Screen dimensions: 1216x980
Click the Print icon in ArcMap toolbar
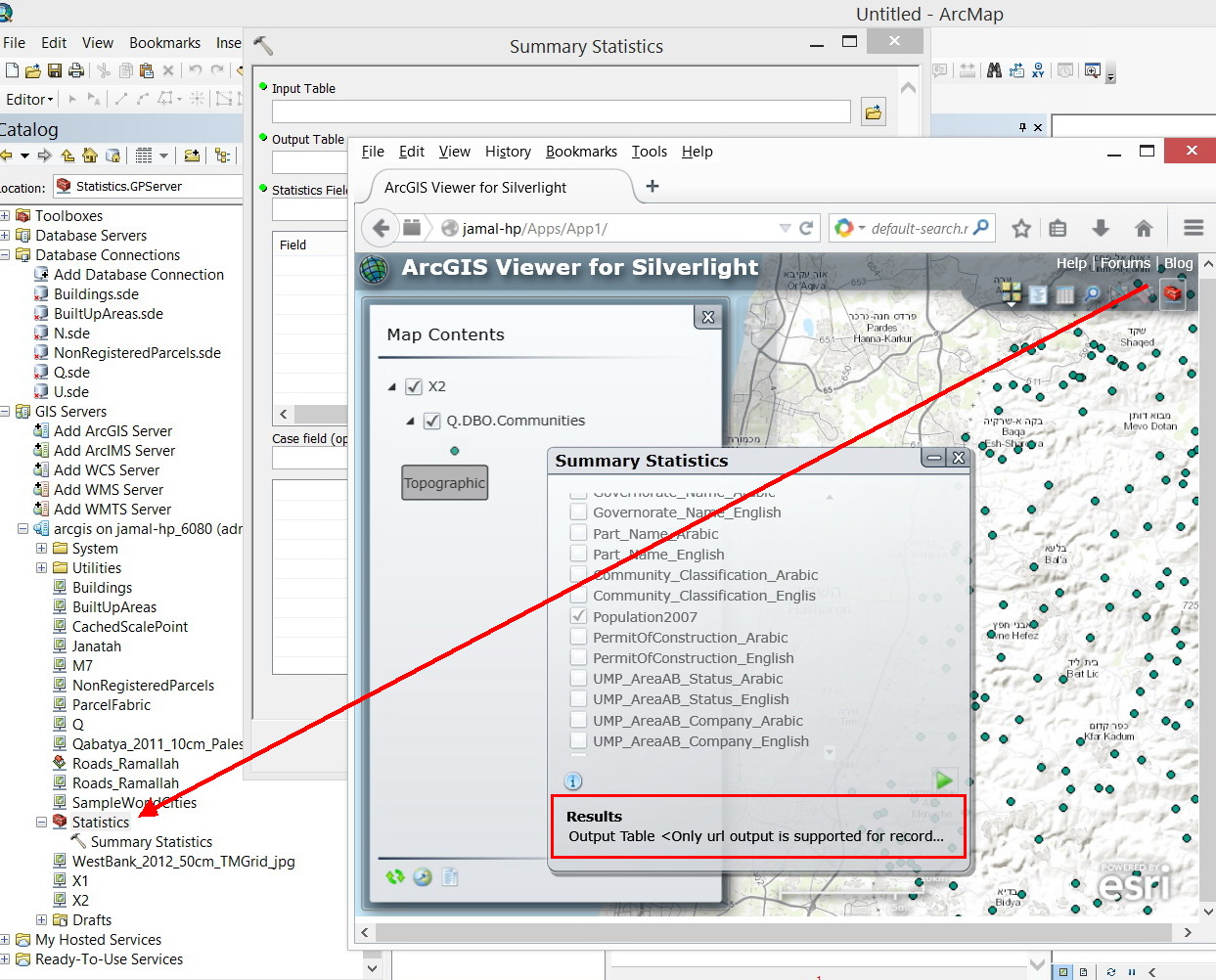click(x=76, y=70)
